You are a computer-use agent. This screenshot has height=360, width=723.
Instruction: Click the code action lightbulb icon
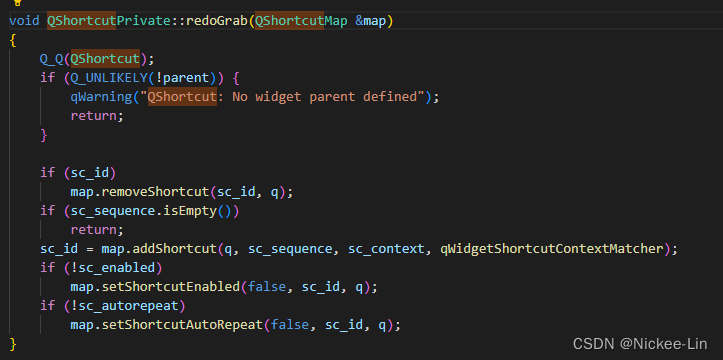pyautogui.click(x=17, y=2)
